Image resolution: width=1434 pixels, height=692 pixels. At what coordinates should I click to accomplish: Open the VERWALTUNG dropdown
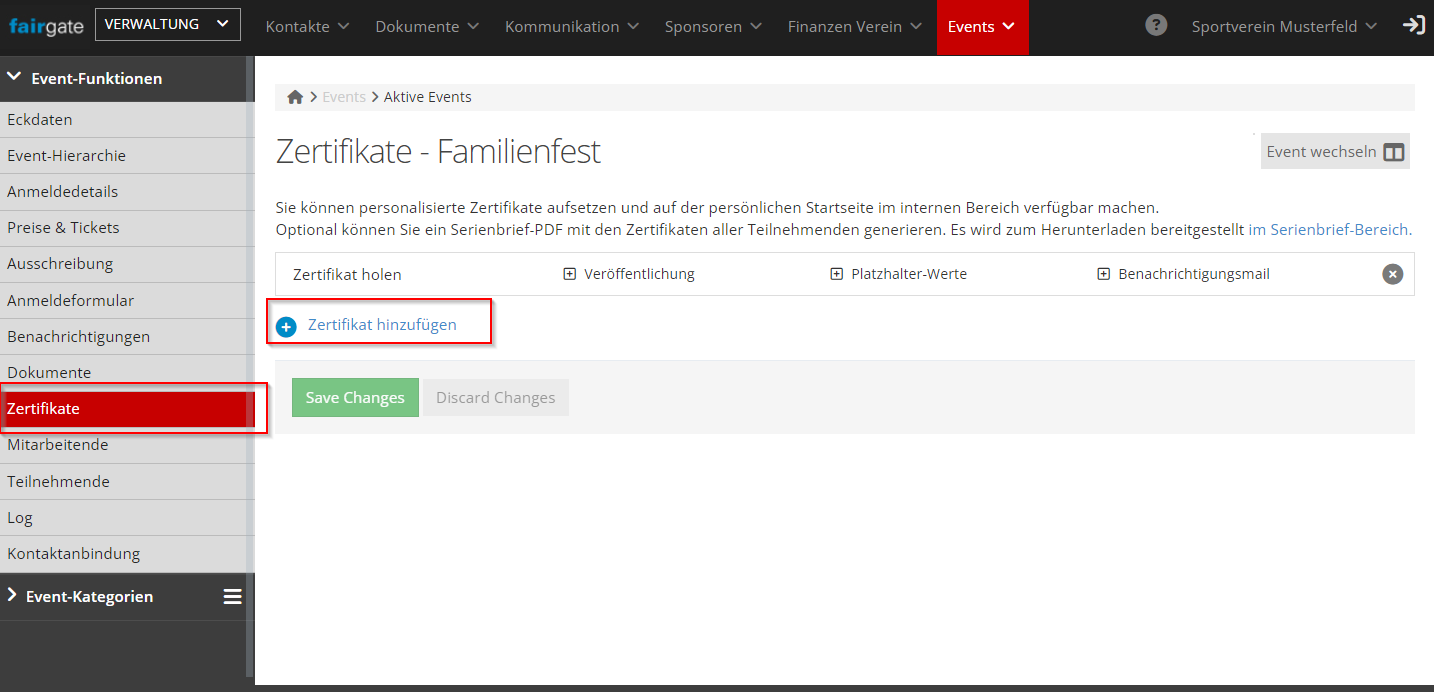click(x=167, y=25)
